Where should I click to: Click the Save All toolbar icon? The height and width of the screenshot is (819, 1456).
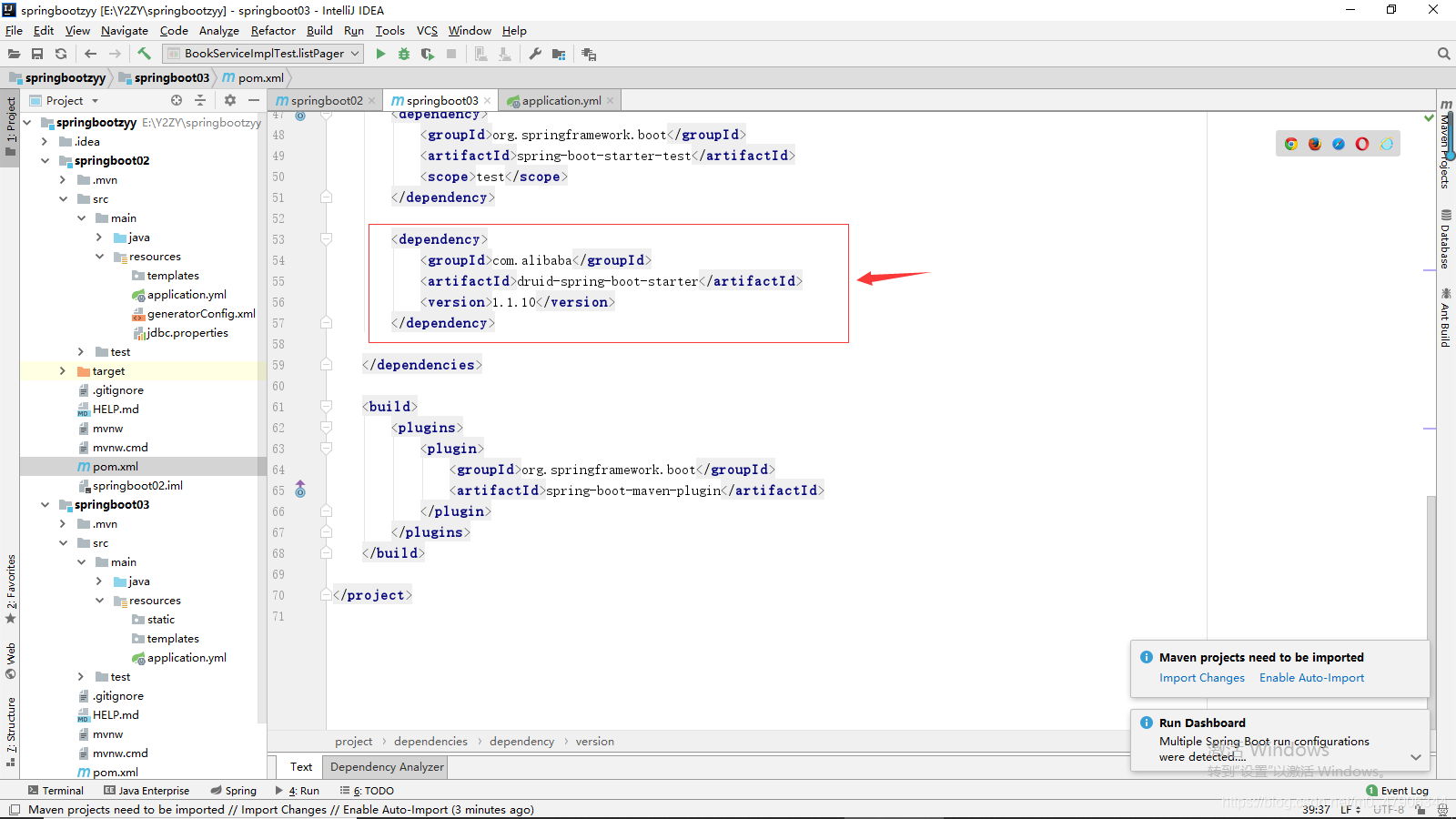pos(37,54)
